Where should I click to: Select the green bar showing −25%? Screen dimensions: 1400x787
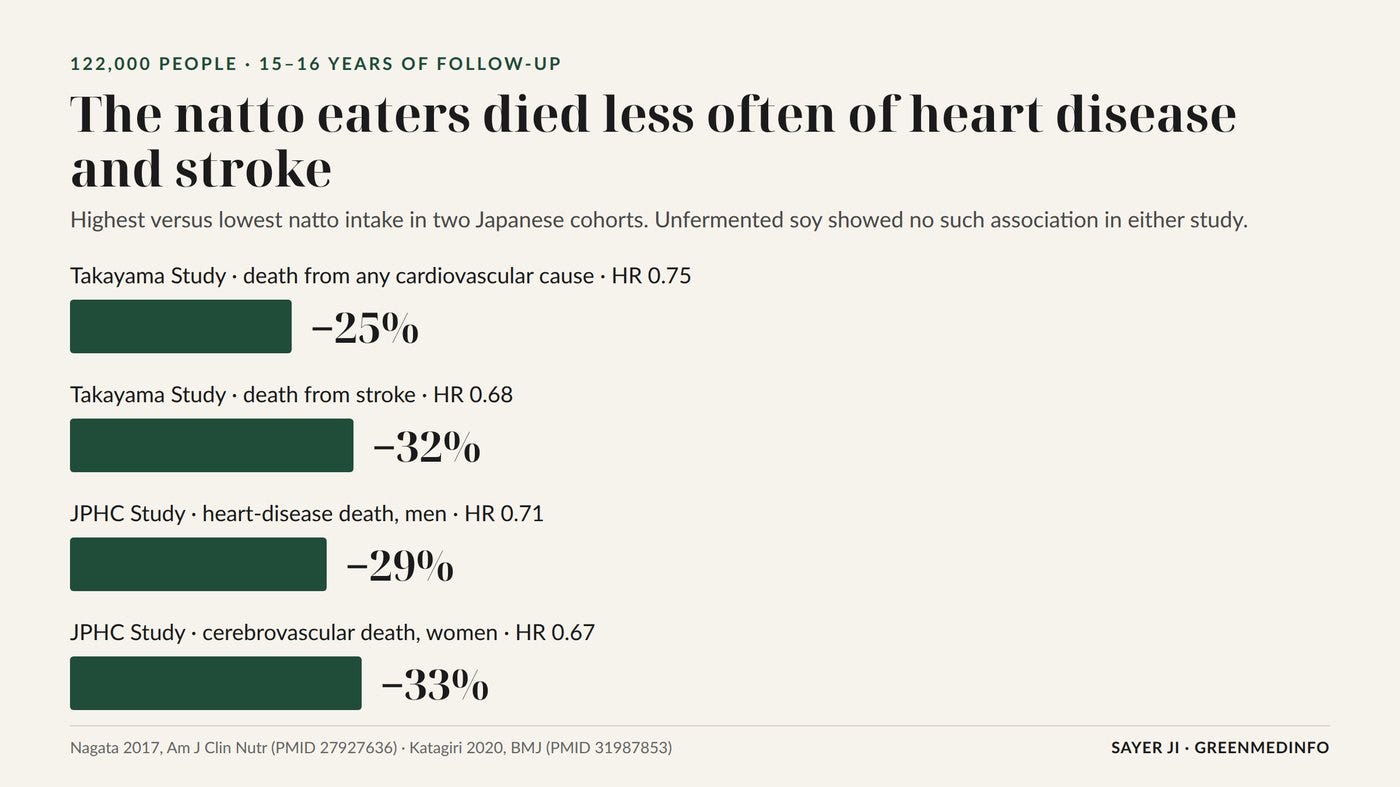click(181, 326)
